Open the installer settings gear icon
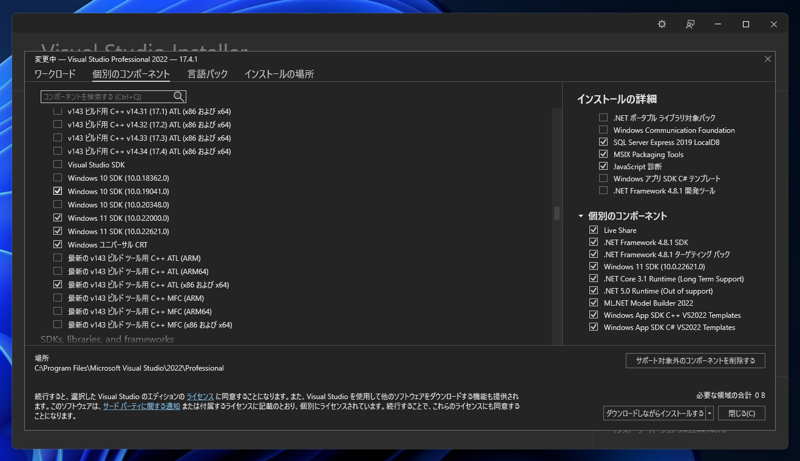Viewport: 800px width, 461px height. (x=662, y=24)
